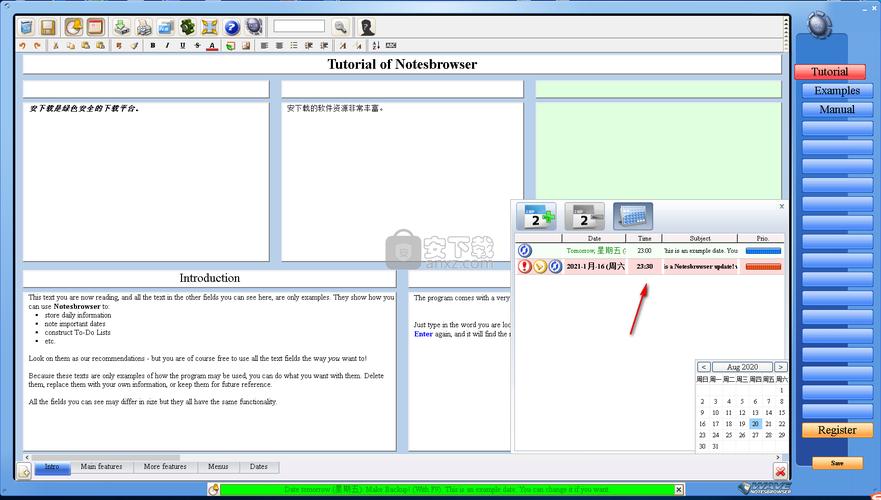Open the Tutorial section
Viewport: 881px width, 500px height.
coord(829,72)
